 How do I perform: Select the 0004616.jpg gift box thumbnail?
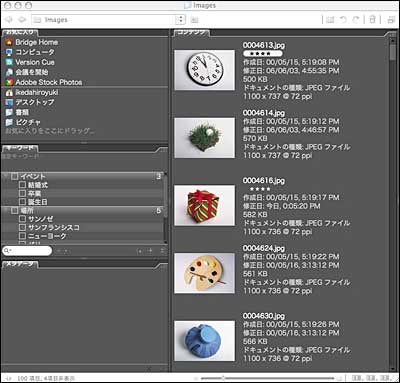pos(204,206)
